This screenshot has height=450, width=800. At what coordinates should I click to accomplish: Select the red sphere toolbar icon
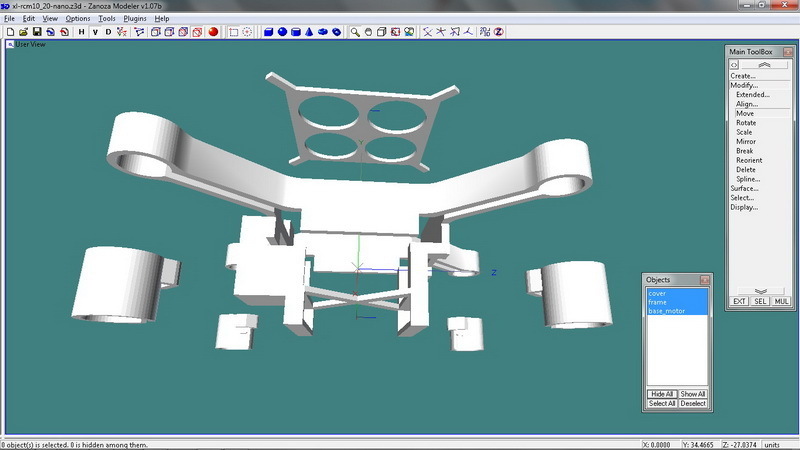pos(213,31)
